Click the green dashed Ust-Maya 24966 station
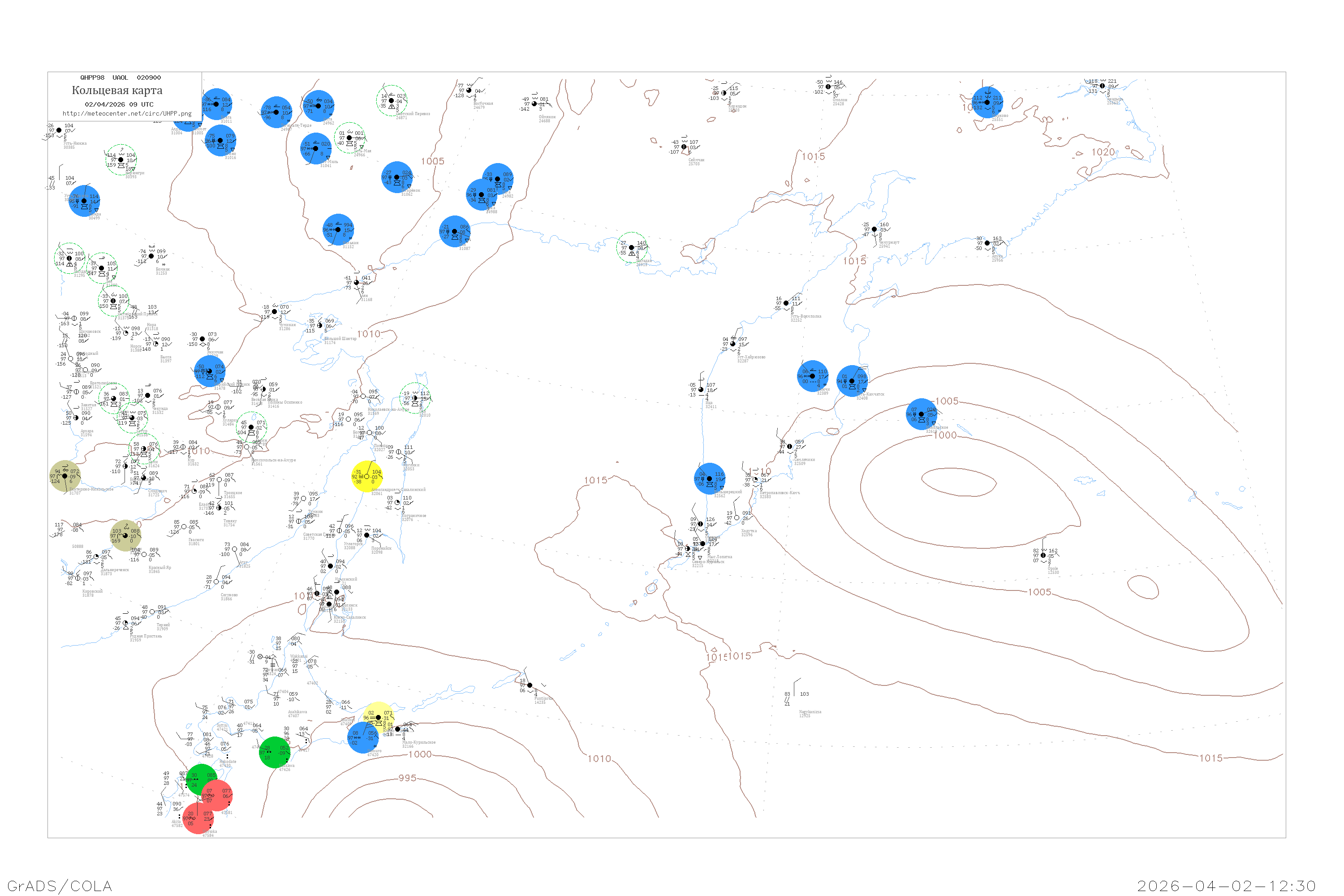Image resolution: width=1344 pixels, height=896 pixels. pyautogui.click(x=350, y=138)
